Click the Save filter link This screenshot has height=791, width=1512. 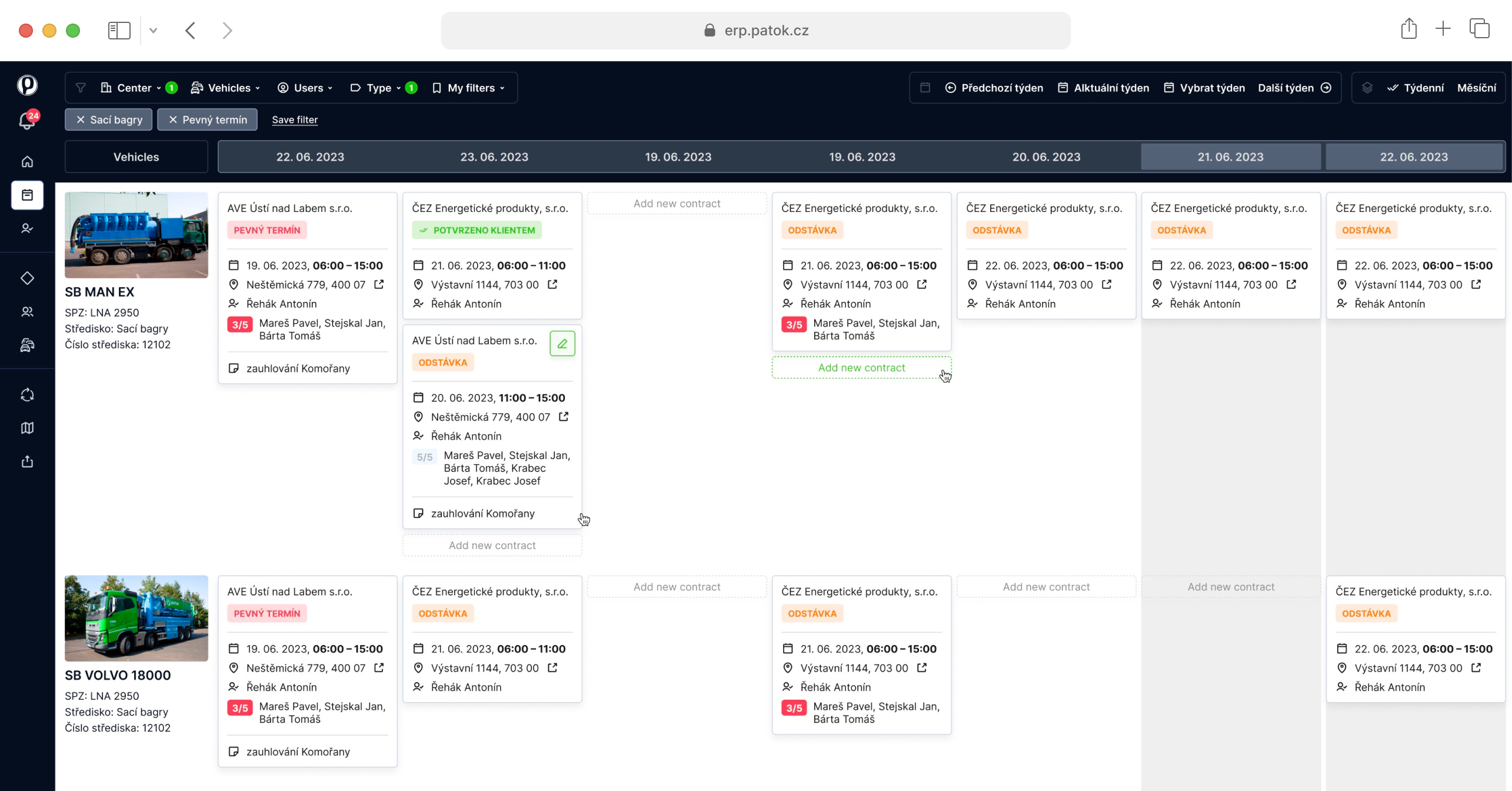pos(295,119)
